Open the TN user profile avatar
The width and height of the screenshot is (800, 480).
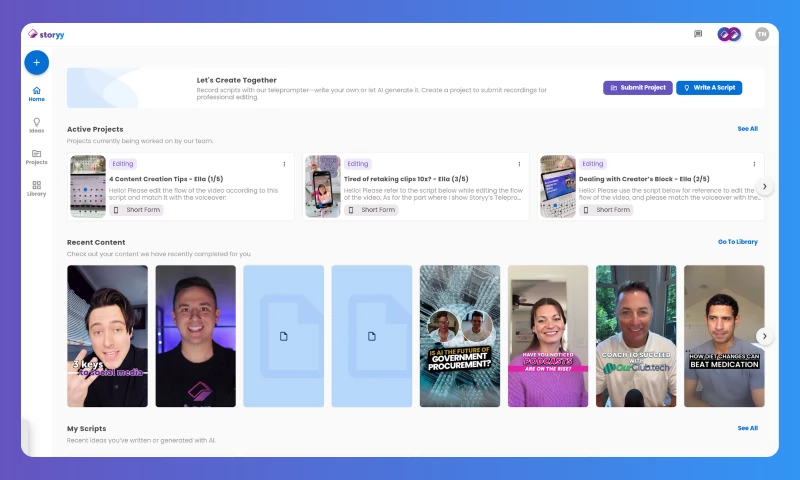tap(762, 34)
